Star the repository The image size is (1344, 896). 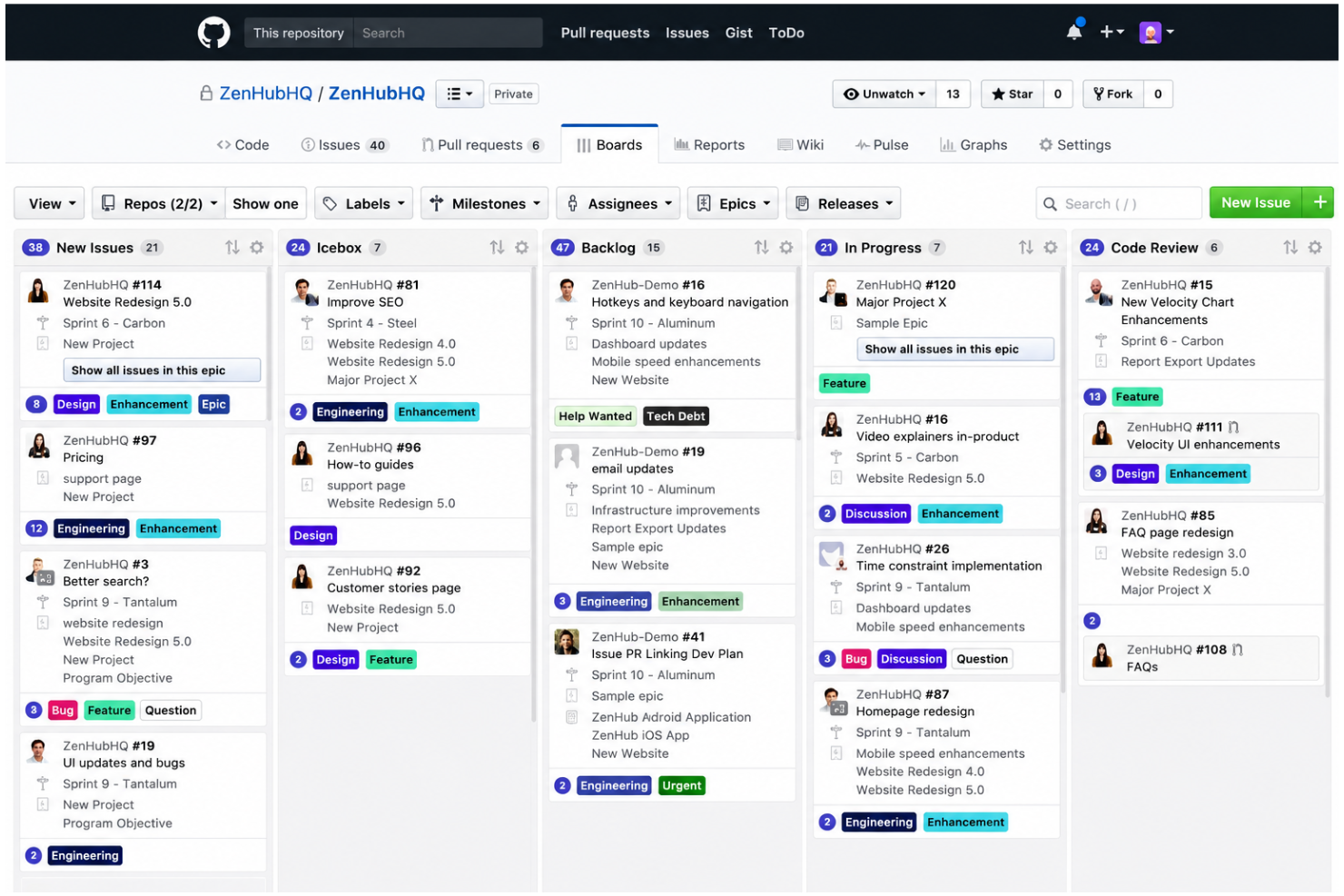pos(1013,94)
